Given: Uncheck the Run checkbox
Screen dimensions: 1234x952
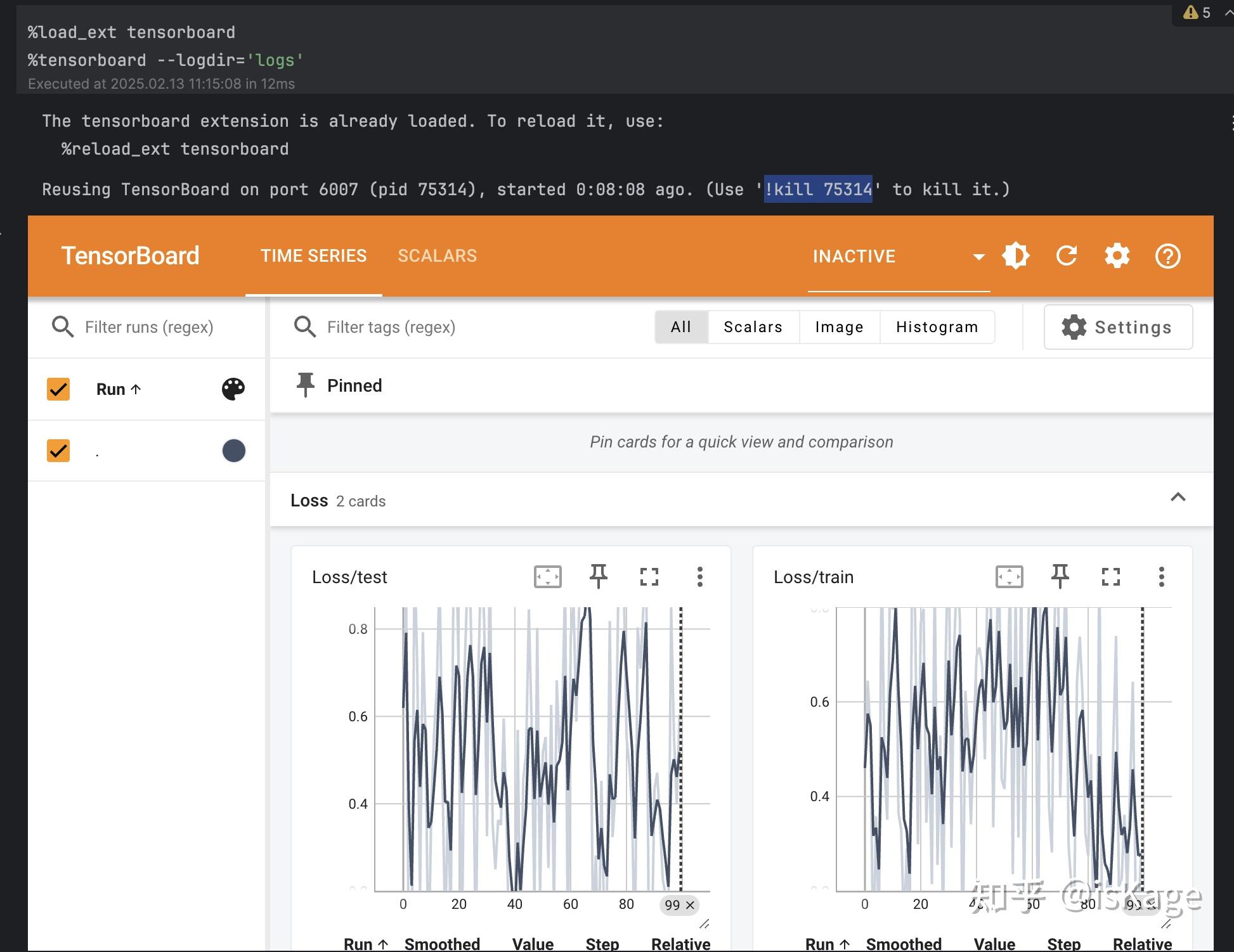Looking at the screenshot, I should [58, 389].
